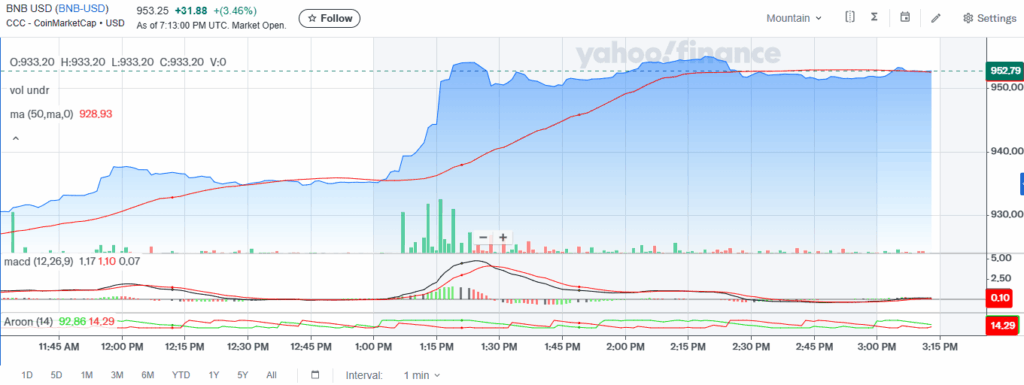Click the blue side tab at right edge
This screenshot has height=385, width=1024.
point(1021,184)
